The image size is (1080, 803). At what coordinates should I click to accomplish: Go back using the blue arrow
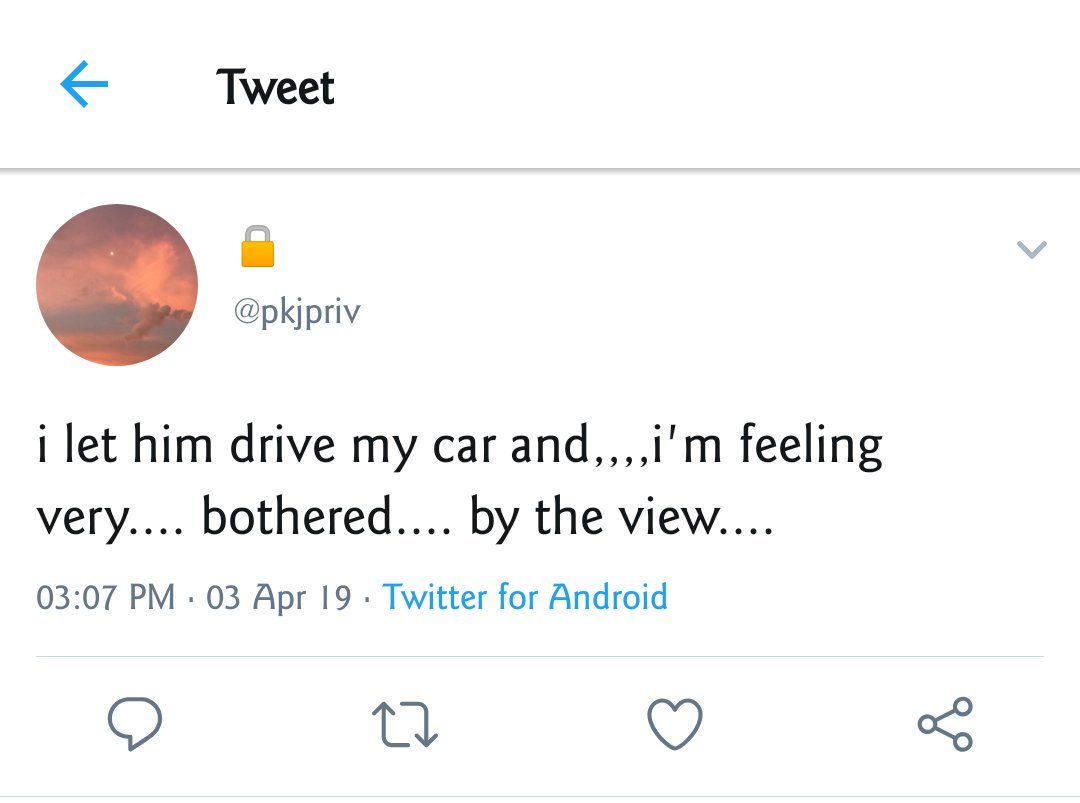[84, 84]
